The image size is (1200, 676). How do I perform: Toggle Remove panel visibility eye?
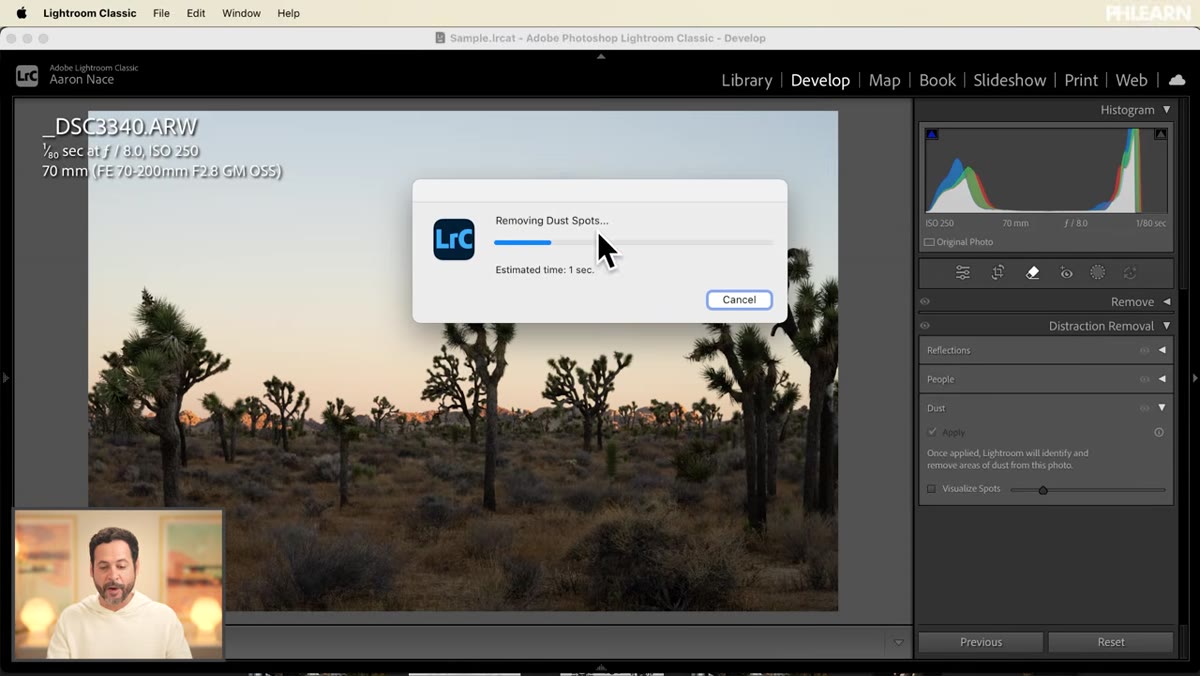[925, 302]
